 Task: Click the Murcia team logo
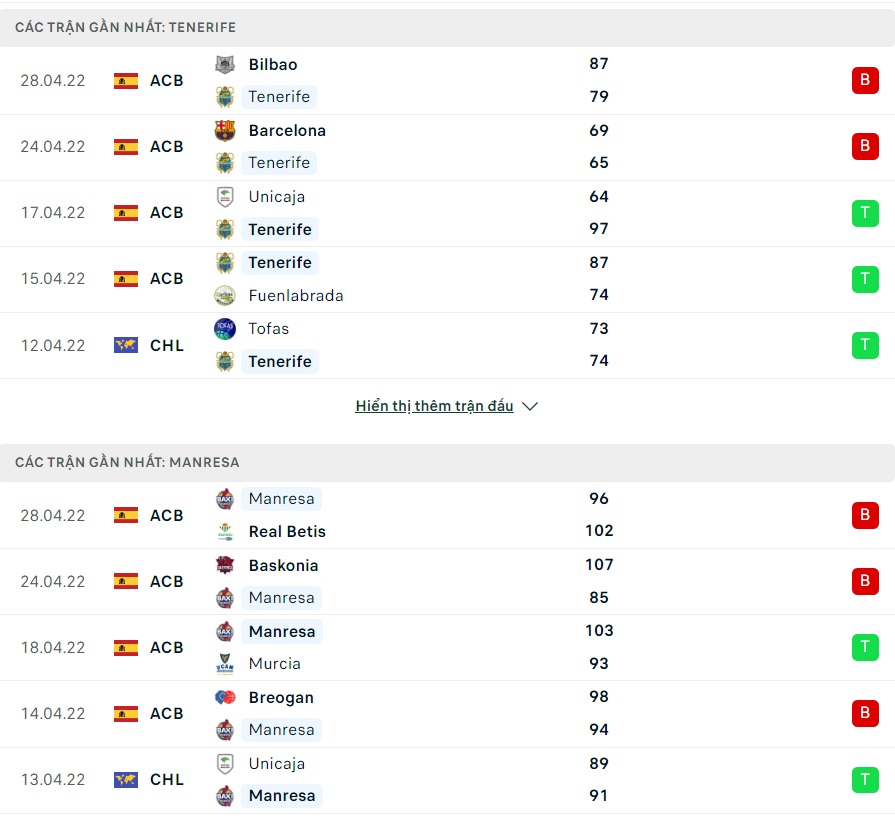point(225,664)
